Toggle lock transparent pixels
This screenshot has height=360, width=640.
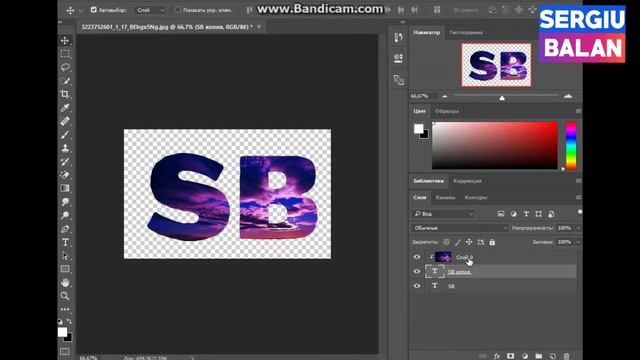pyautogui.click(x=447, y=242)
